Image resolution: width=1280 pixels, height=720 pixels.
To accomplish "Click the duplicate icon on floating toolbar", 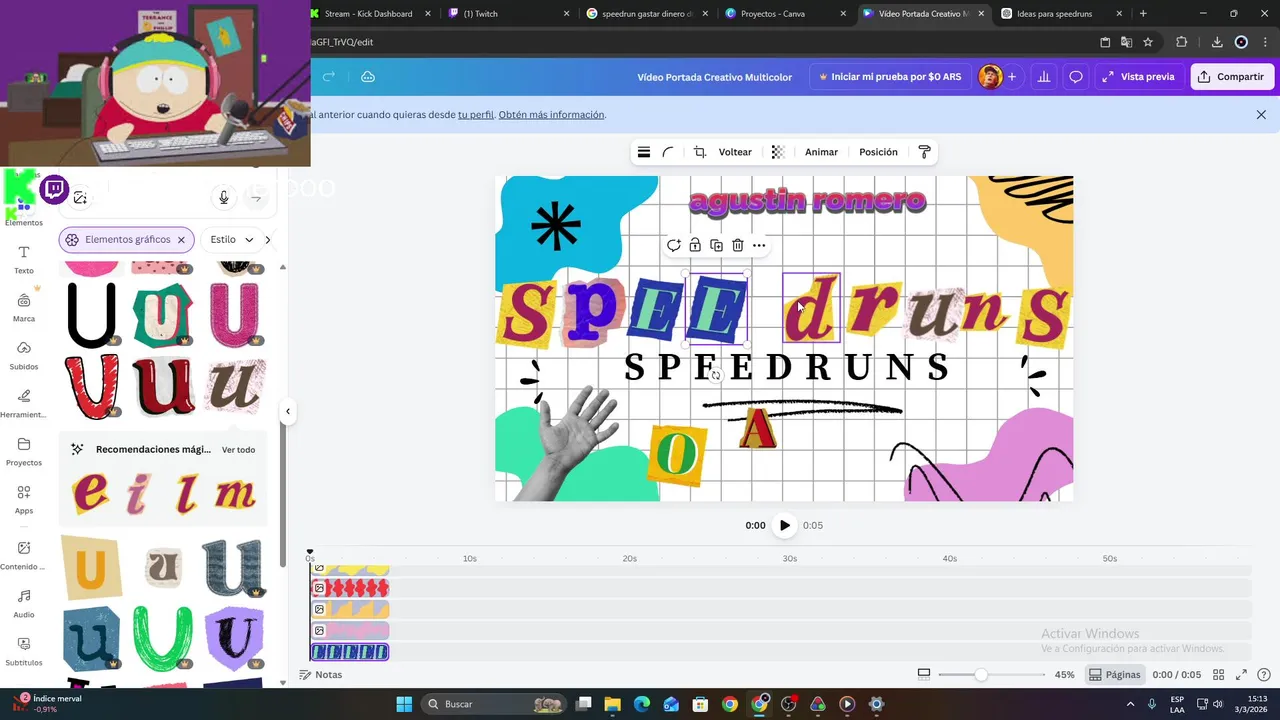I will 716,245.
